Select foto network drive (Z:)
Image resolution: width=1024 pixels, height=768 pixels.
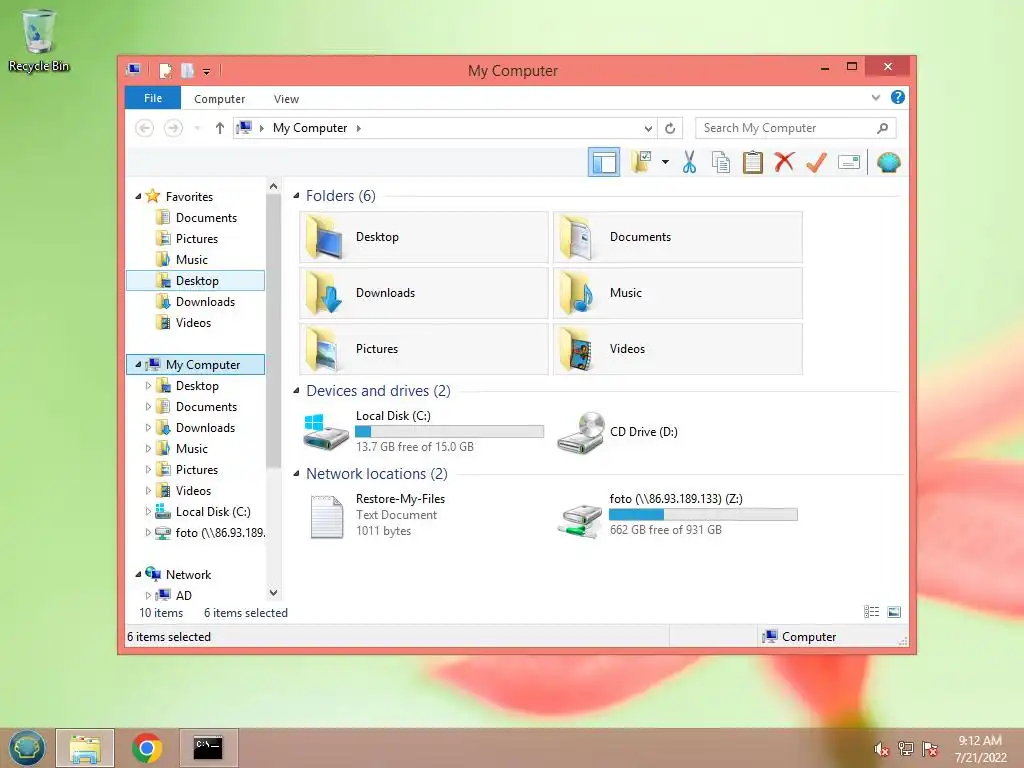[678, 515]
